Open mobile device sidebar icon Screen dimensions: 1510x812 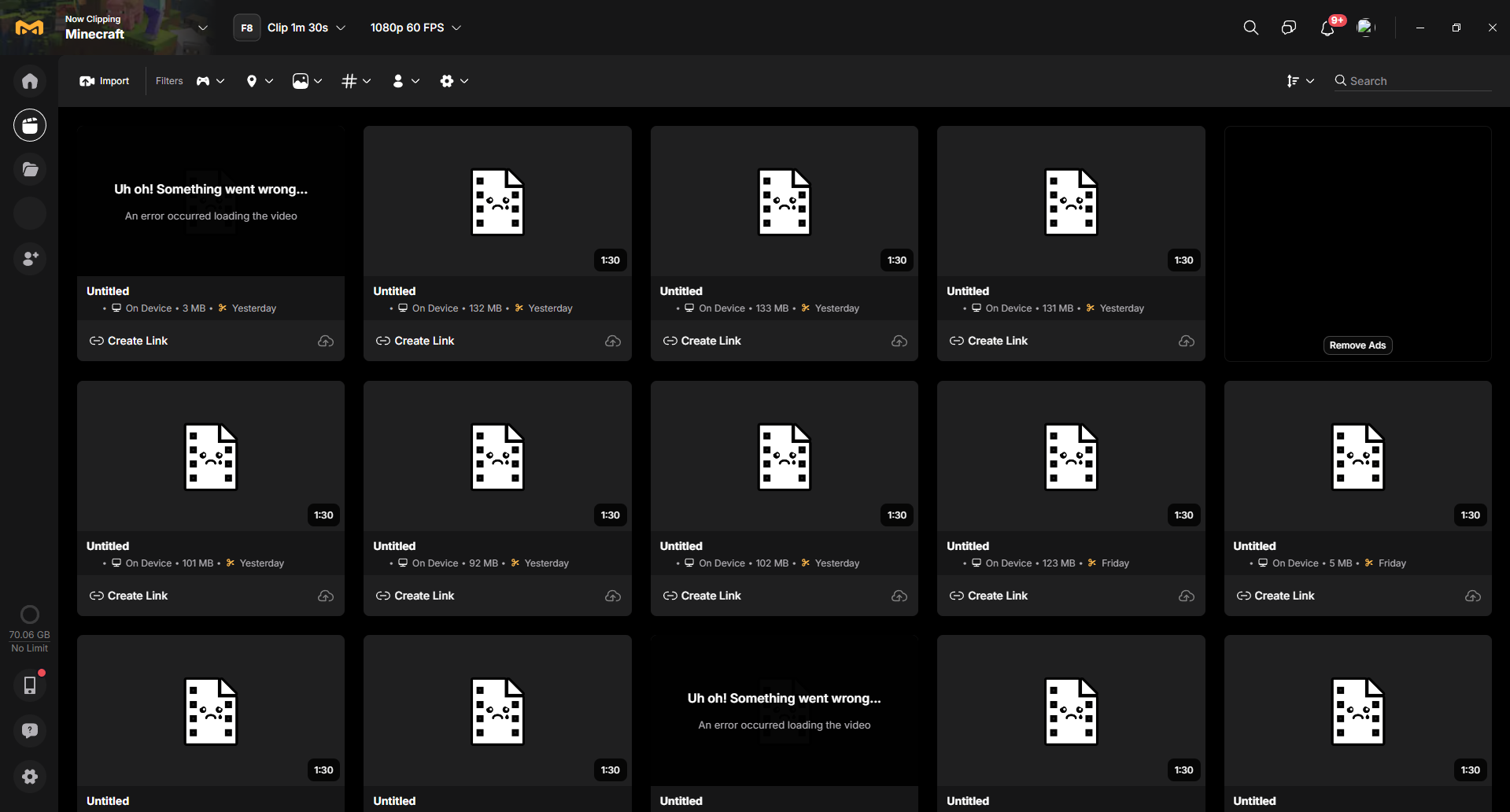[x=30, y=685]
